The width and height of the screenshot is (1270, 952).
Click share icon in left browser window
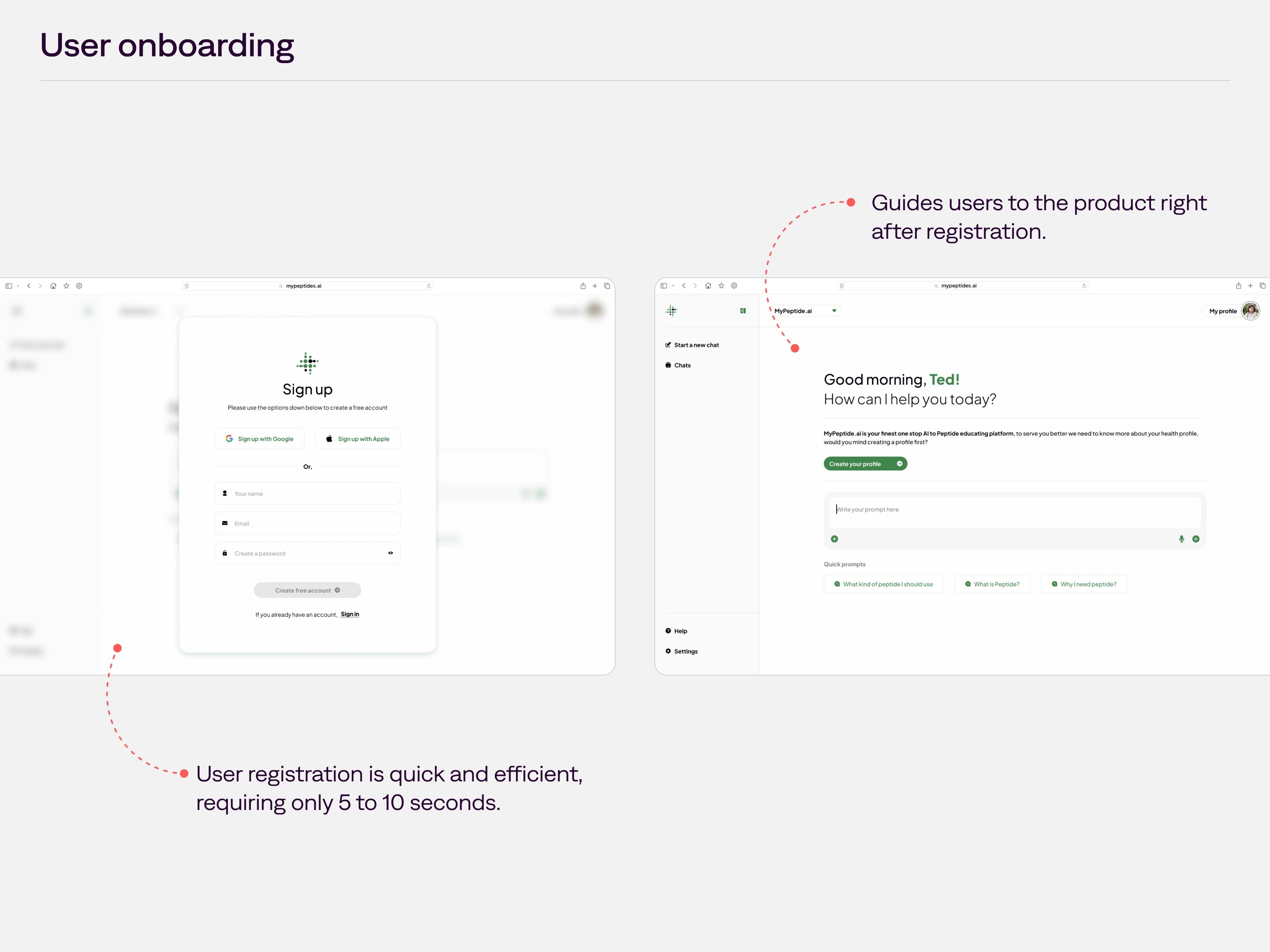(x=583, y=286)
